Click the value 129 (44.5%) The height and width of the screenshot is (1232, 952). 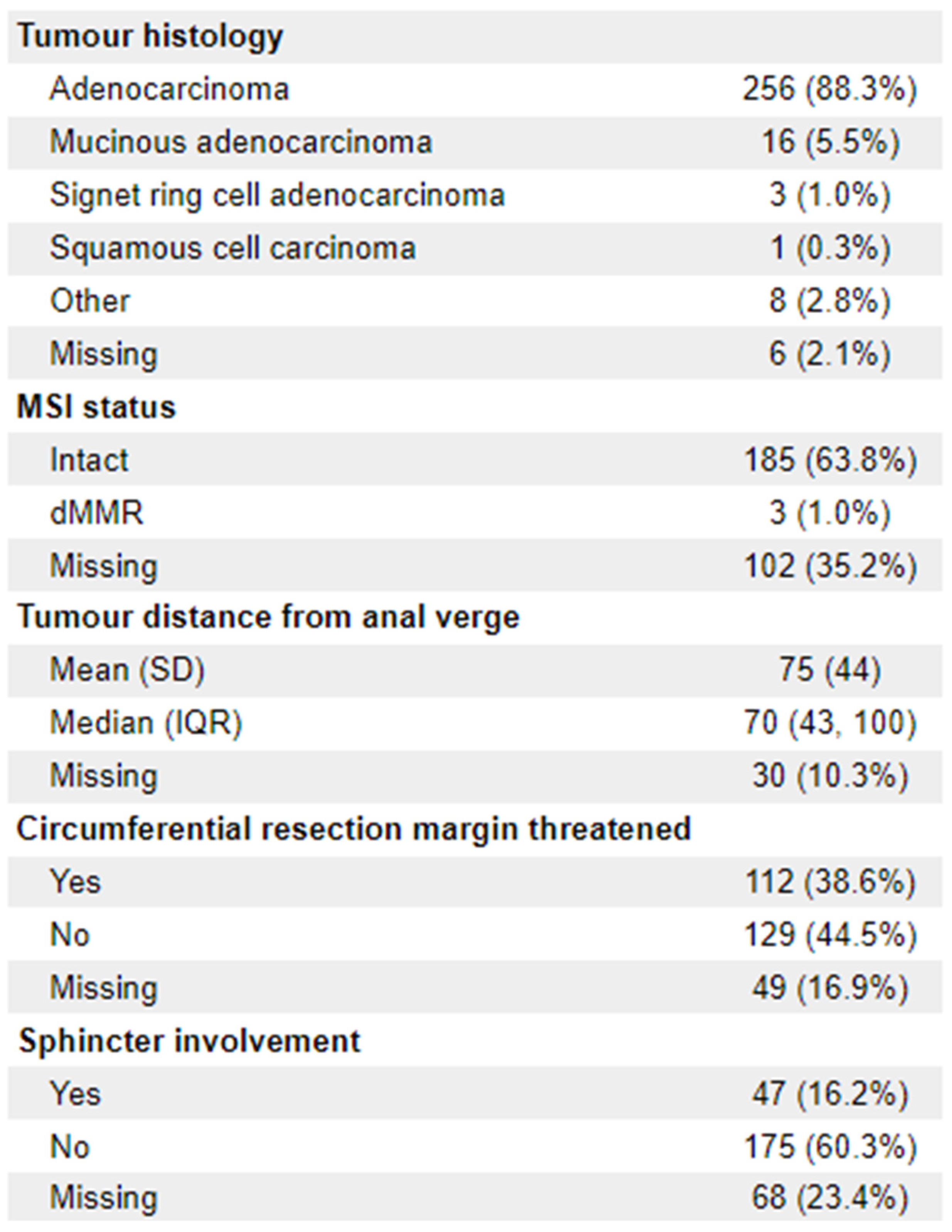click(x=829, y=935)
